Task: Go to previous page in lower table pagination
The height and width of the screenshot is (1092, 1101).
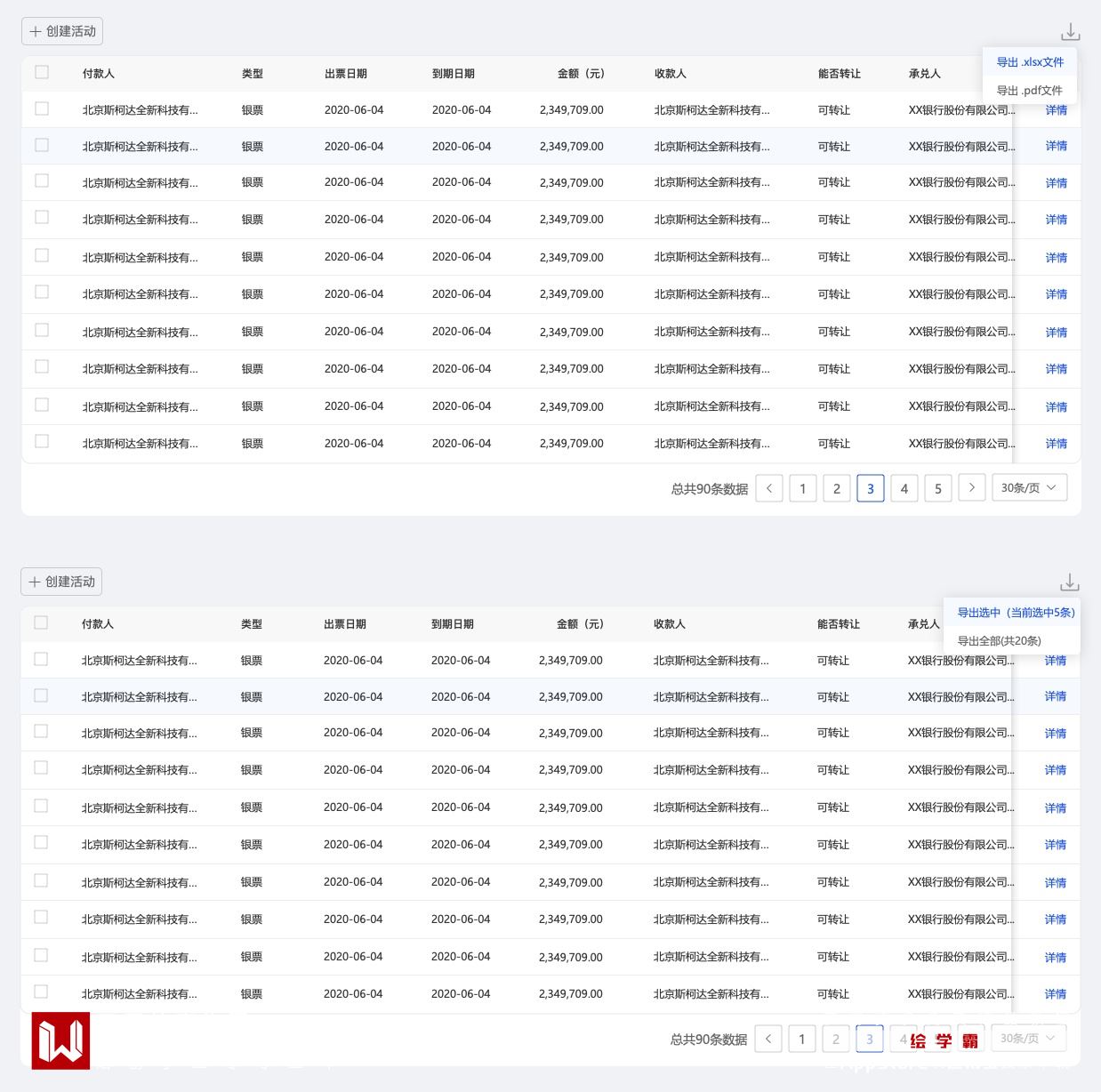Action: pos(768,1039)
